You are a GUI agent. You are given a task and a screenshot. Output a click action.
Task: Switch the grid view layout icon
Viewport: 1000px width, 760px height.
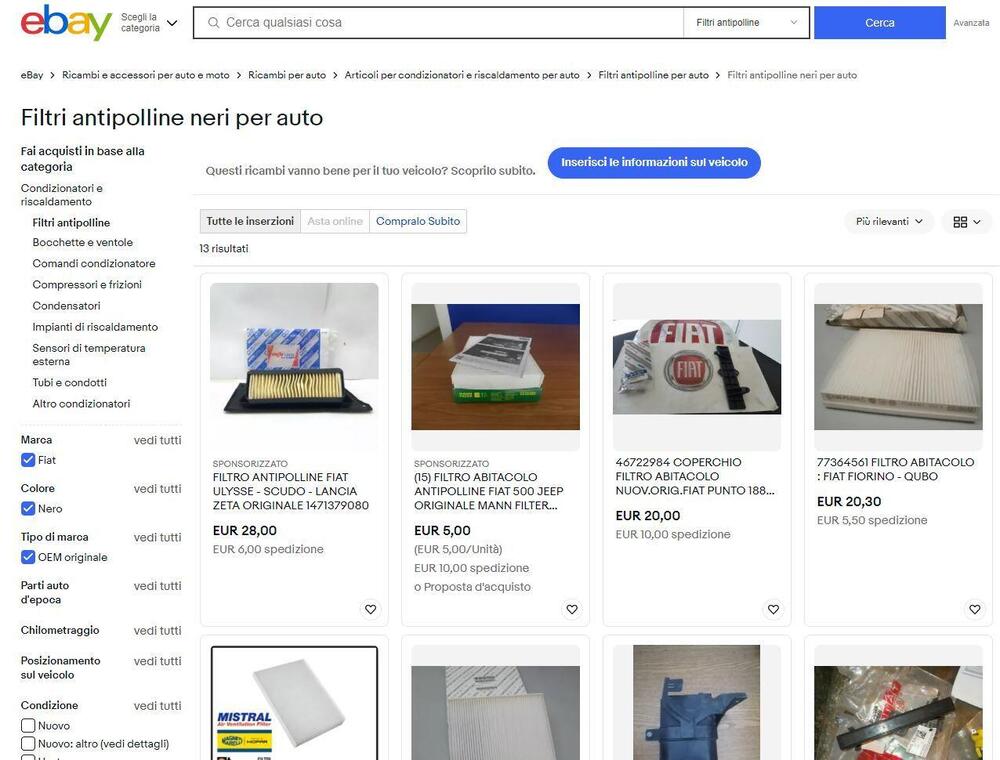point(967,222)
